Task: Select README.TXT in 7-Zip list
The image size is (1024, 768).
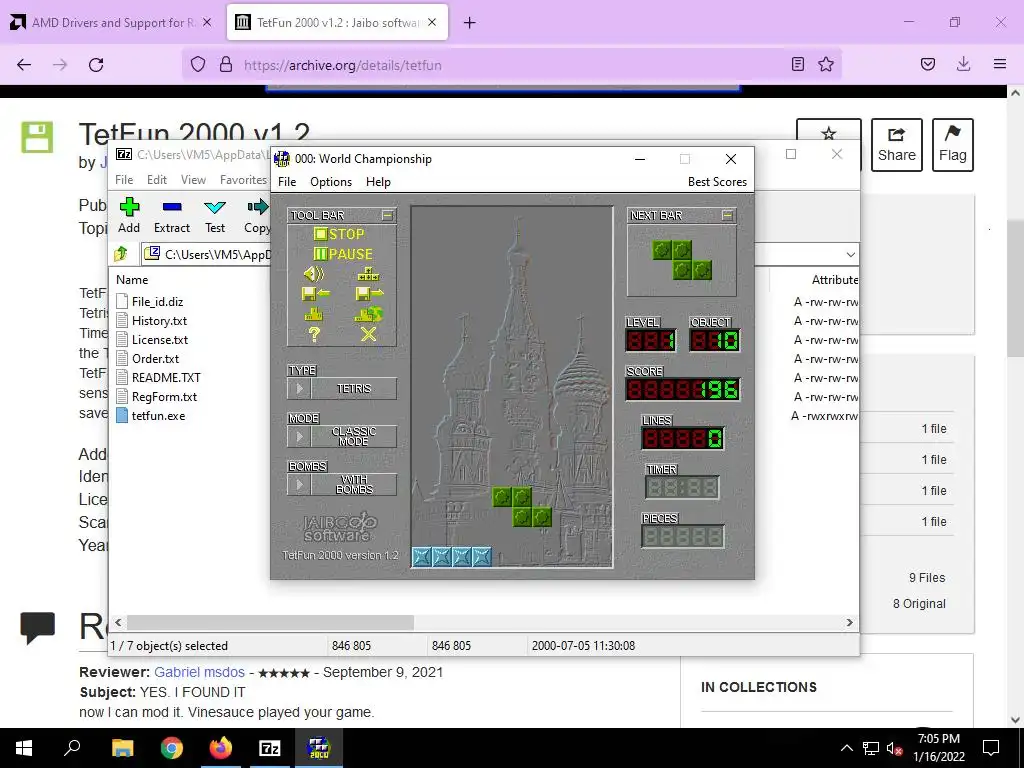Action: 166,377
